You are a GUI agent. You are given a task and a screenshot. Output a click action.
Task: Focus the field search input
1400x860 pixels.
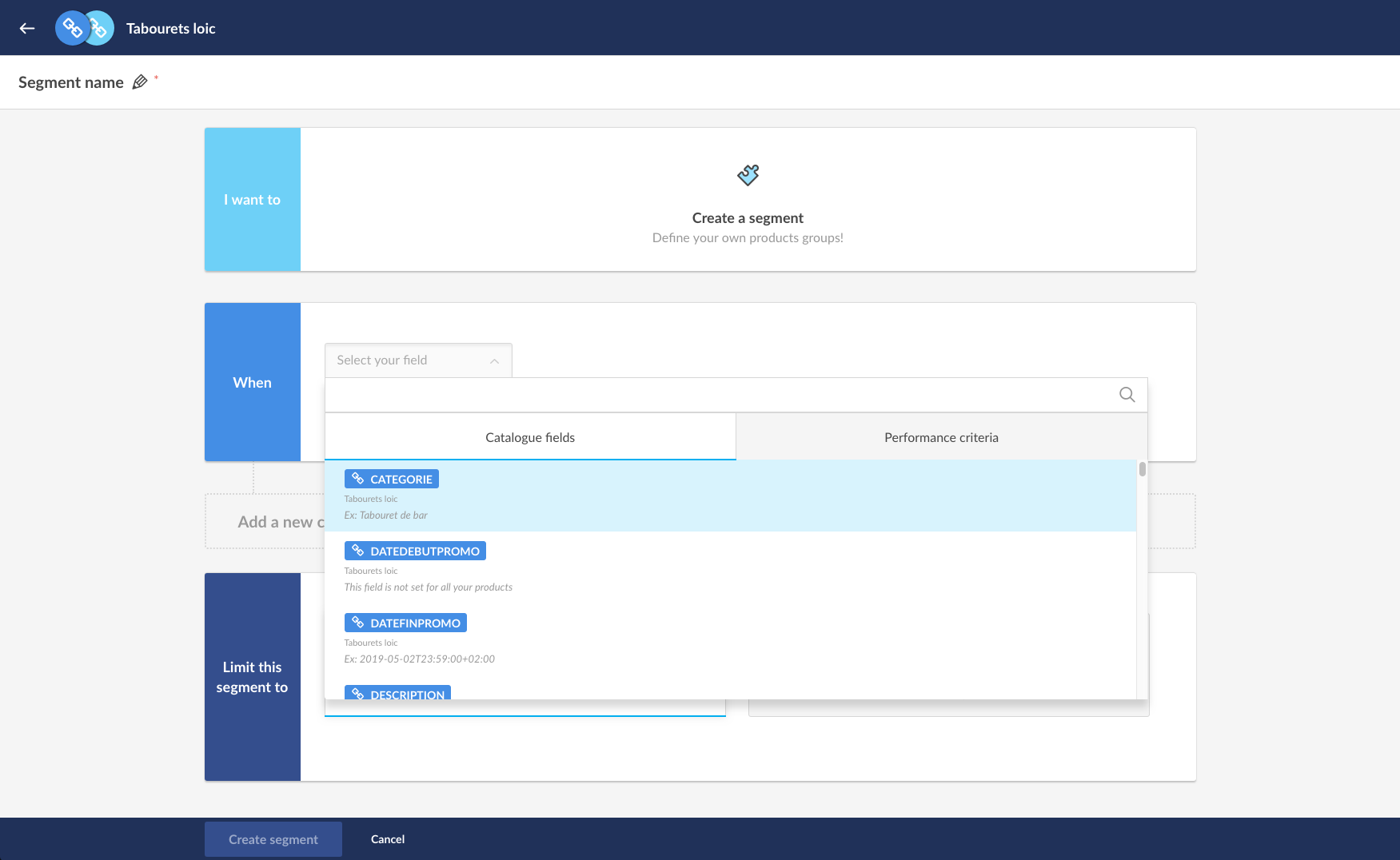point(720,395)
